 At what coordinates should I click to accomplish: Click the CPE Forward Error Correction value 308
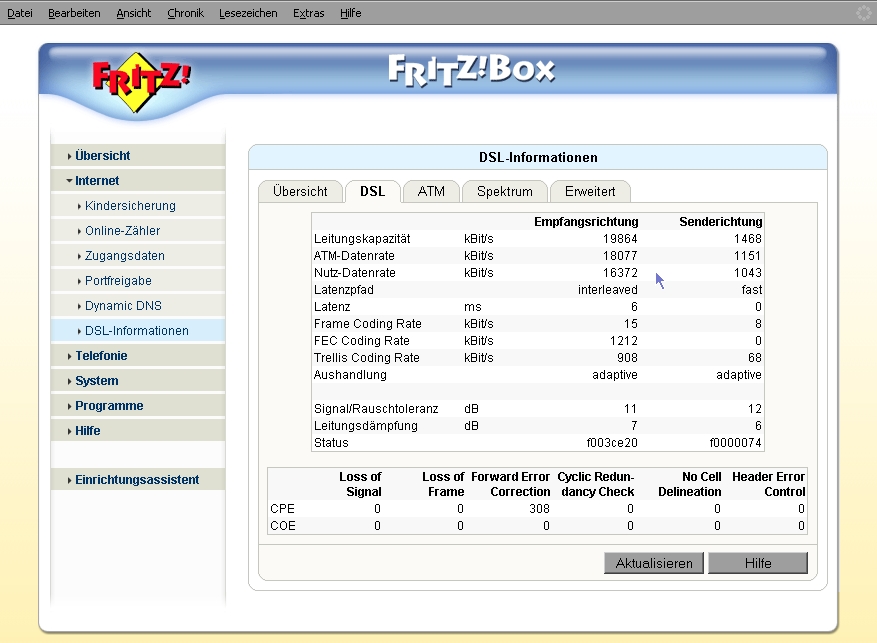tap(539, 509)
